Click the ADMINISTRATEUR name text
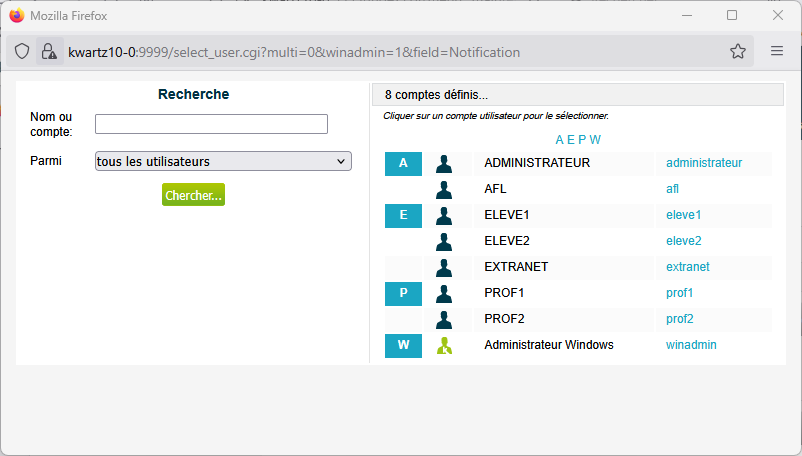This screenshot has height=456, width=802. tap(537, 163)
